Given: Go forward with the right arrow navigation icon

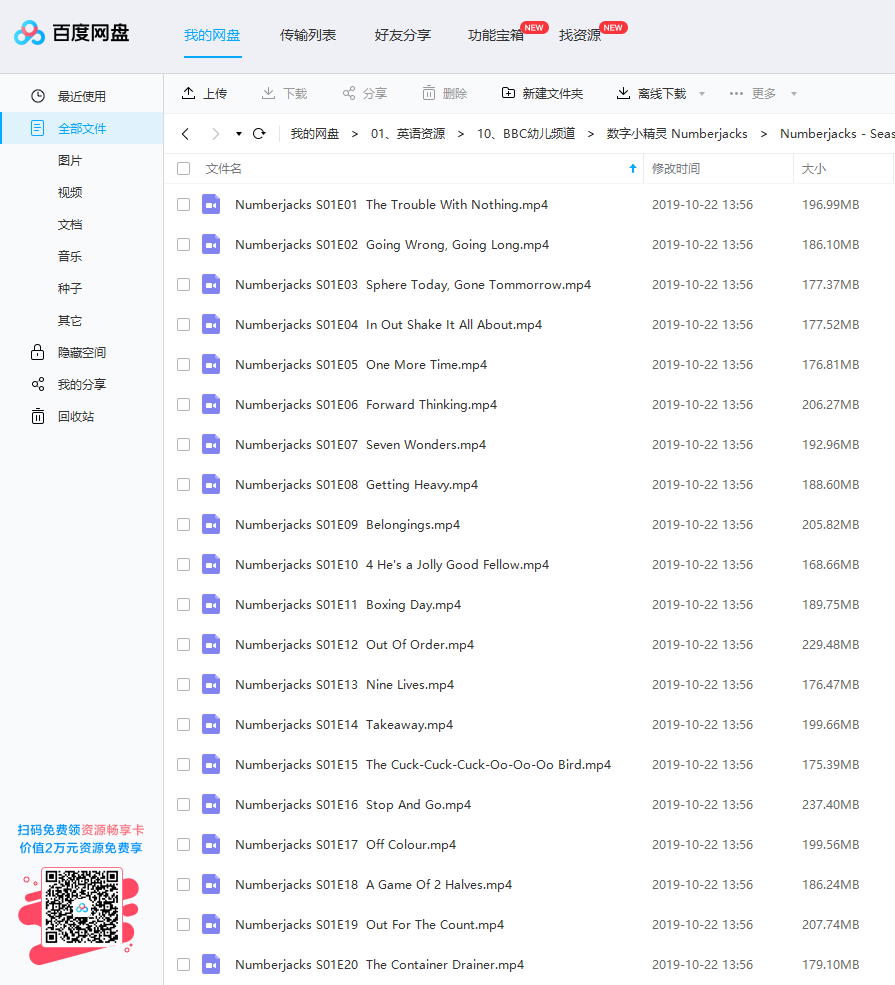Looking at the screenshot, I should click(215, 134).
